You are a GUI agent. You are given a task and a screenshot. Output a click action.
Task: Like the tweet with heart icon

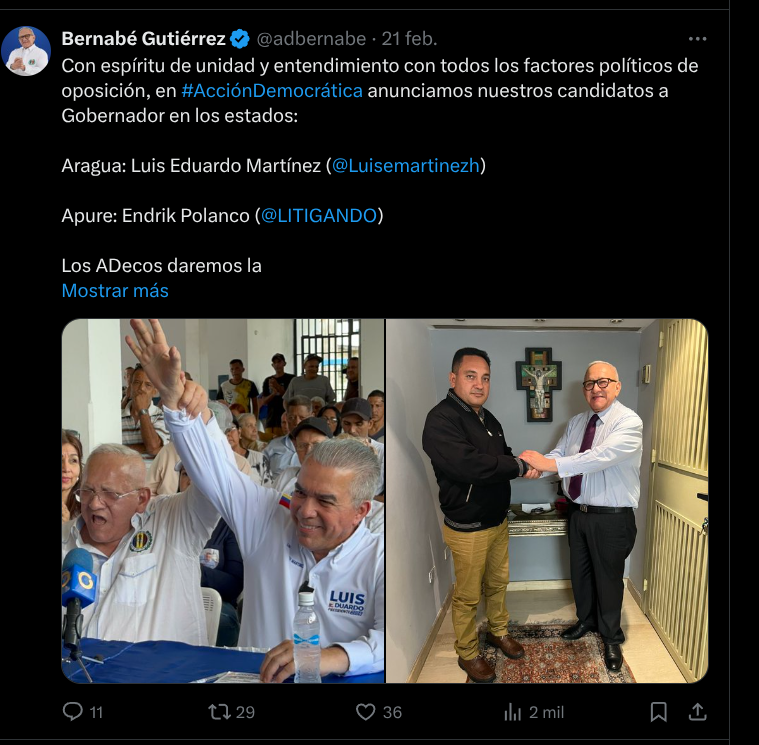(x=365, y=712)
